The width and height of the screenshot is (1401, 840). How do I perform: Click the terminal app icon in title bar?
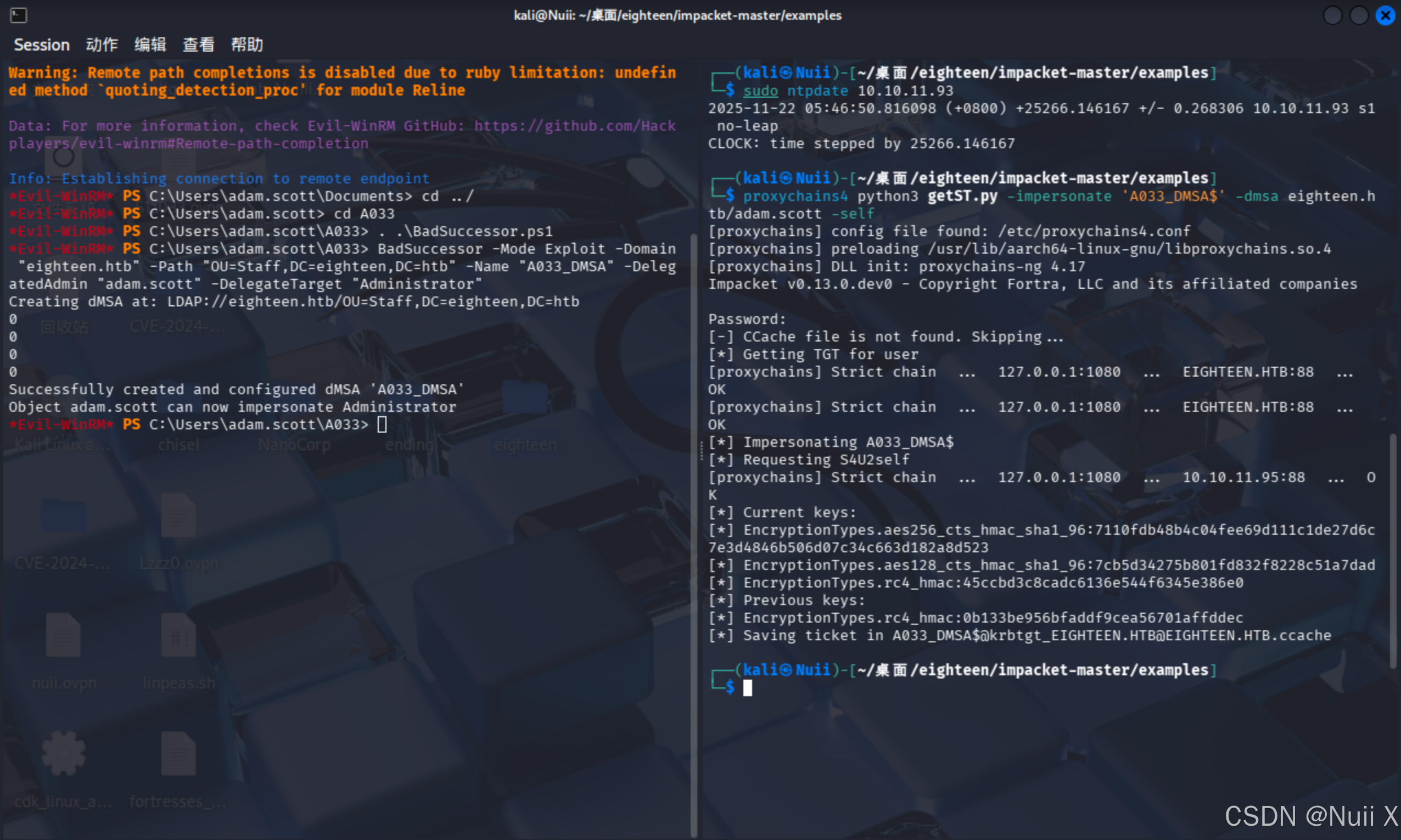point(18,15)
